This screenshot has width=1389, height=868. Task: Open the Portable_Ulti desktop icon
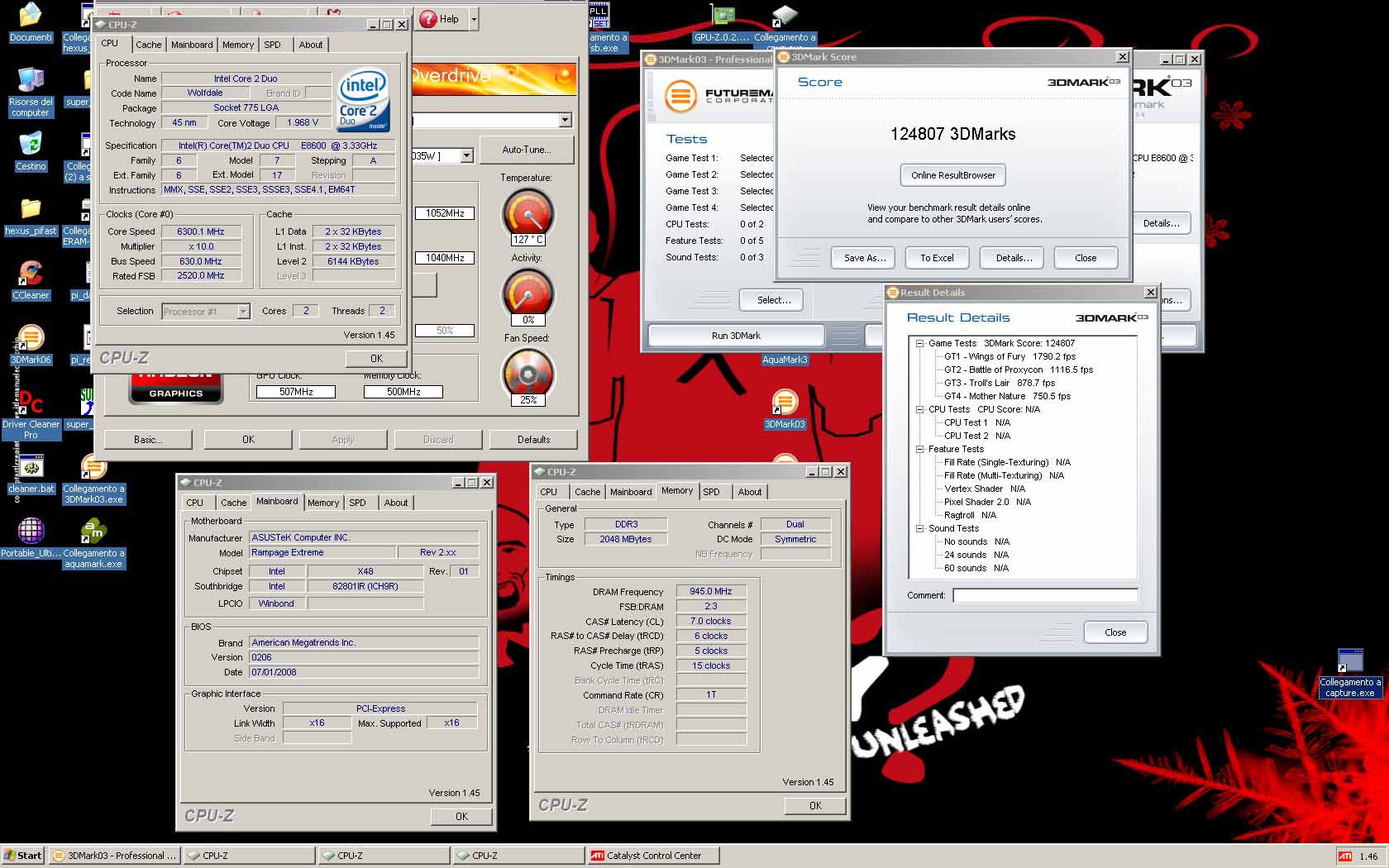[x=31, y=532]
